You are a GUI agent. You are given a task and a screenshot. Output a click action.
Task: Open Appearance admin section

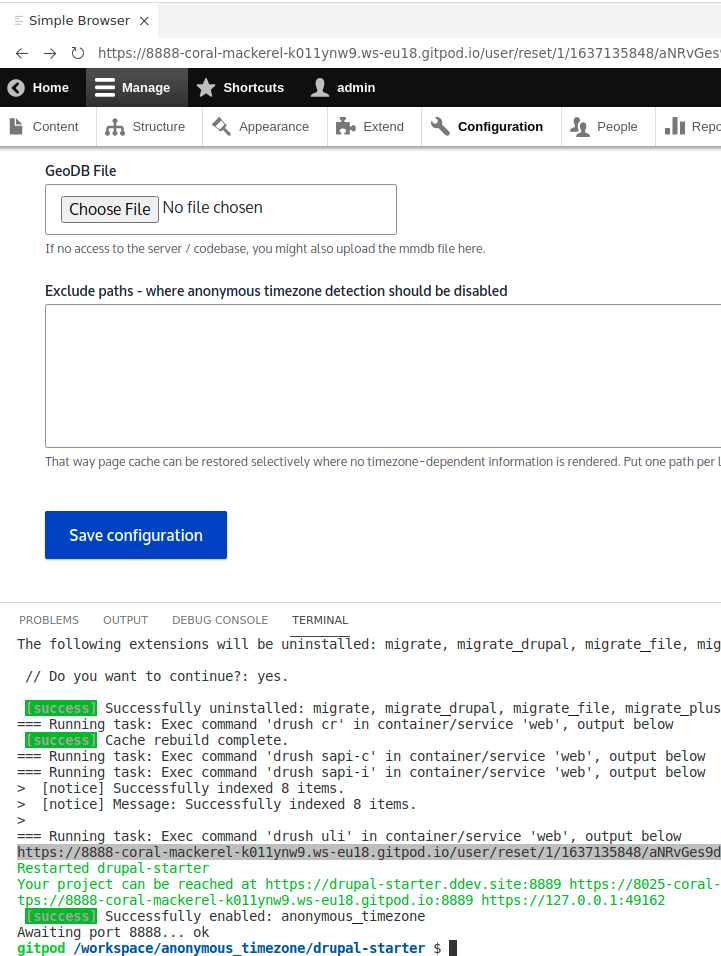click(261, 127)
